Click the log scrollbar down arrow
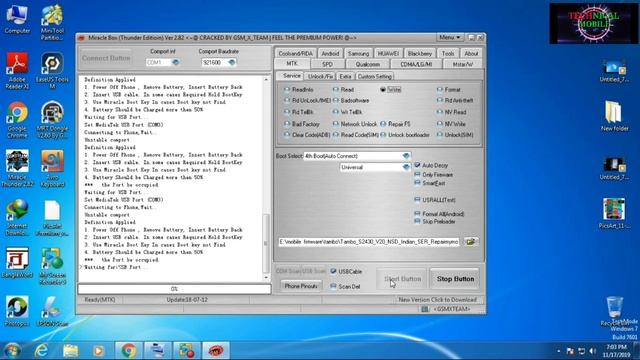Image resolution: width=640 pixels, height=360 pixels. (266, 278)
